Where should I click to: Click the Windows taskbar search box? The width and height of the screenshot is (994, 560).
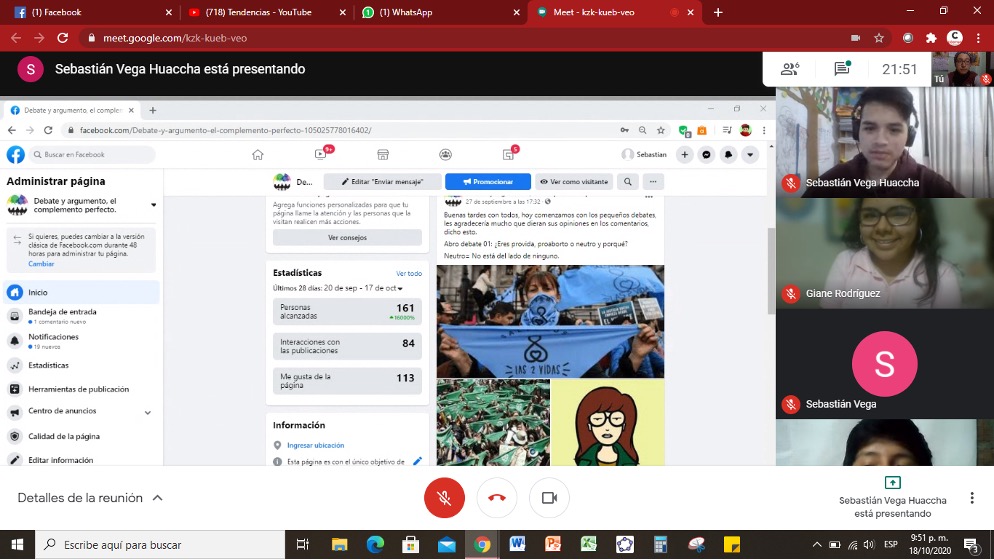coord(160,545)
